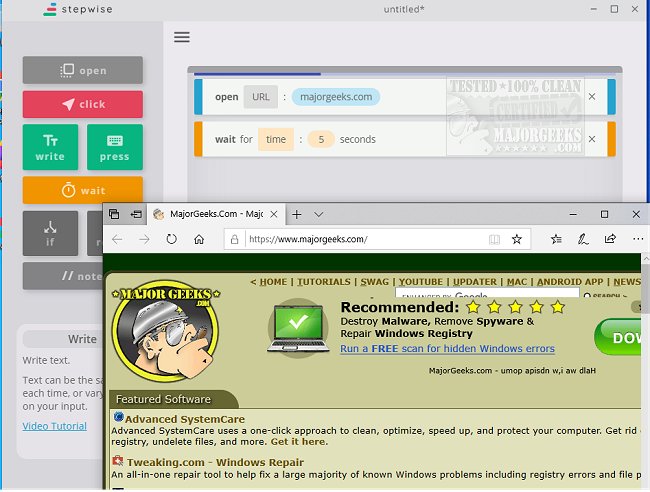Screen dimensions: 650x492
Task: Go to the browser home page
Action: pyautogui.click(x=199, y=239)
